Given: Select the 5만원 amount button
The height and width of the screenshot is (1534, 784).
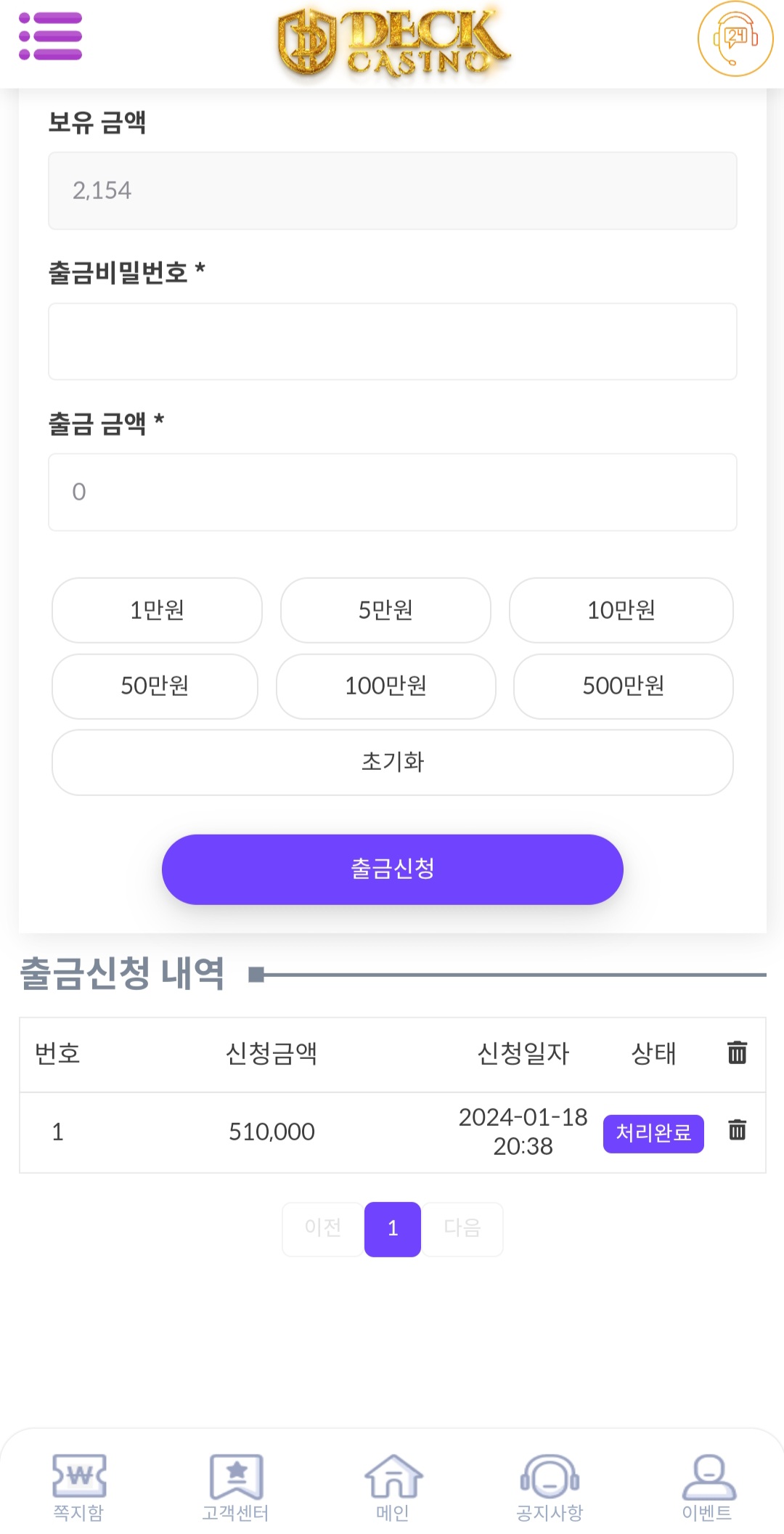Looking at the screenshot, I should 385,610.
